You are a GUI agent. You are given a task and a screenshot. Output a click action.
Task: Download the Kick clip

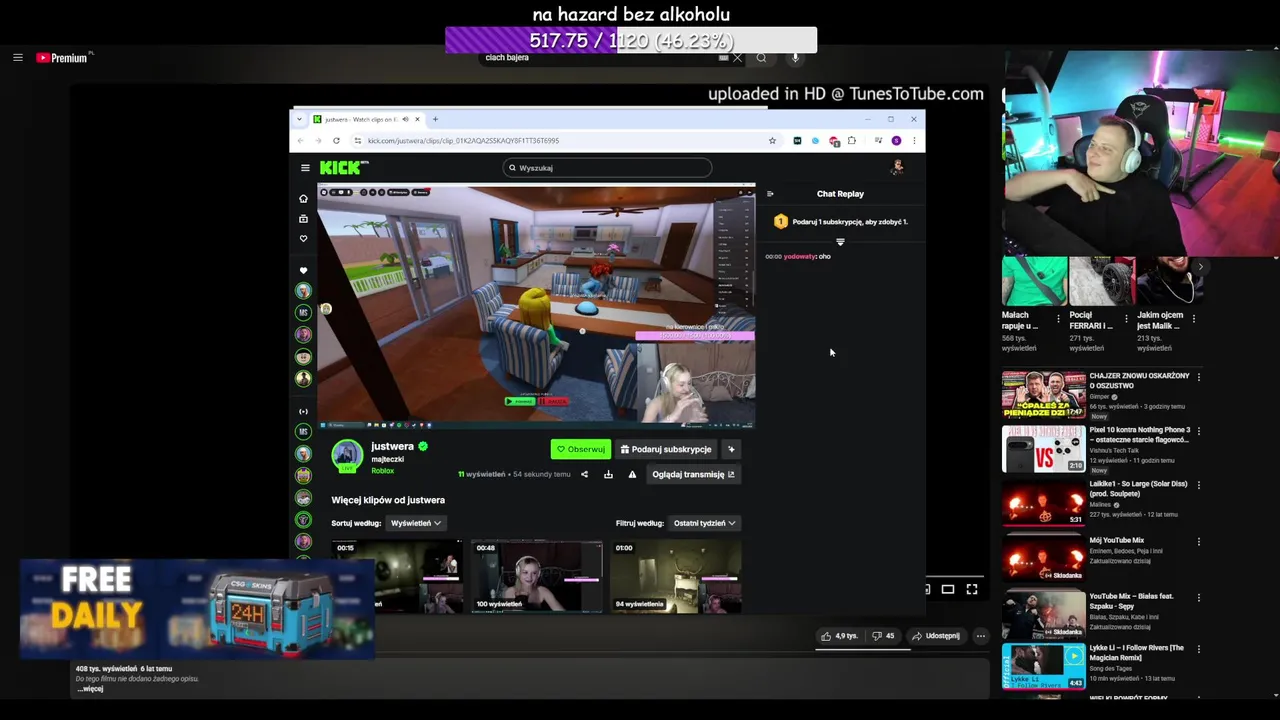coord(608,474)
